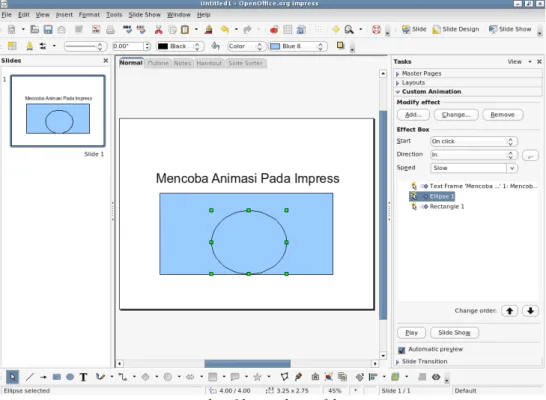This screenshot has height=400, width=546.
Task: Expand the Slide Transition section
Action: pos(424,361)
